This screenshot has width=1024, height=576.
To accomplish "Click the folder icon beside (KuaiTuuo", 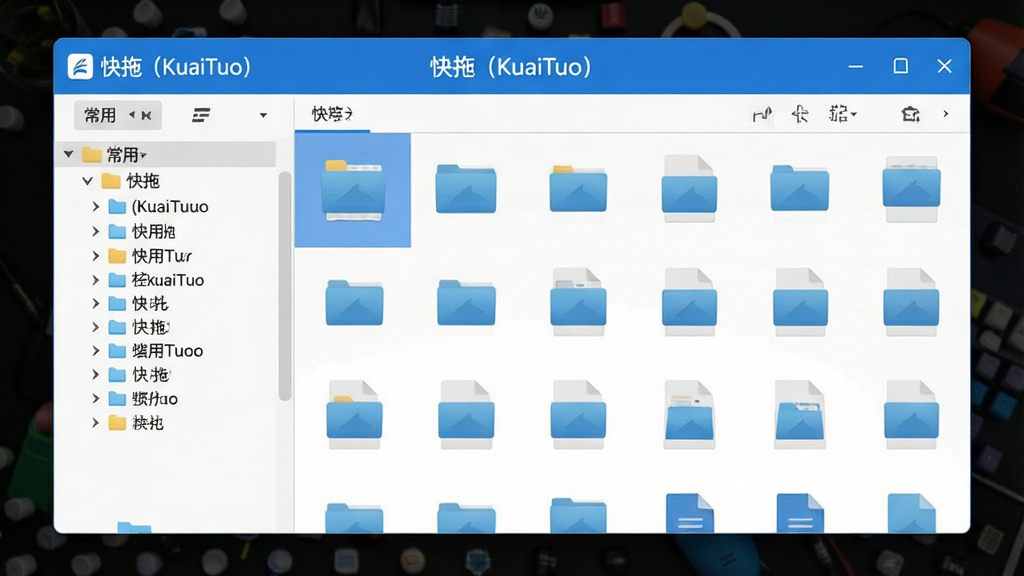I will coord(118,206).
